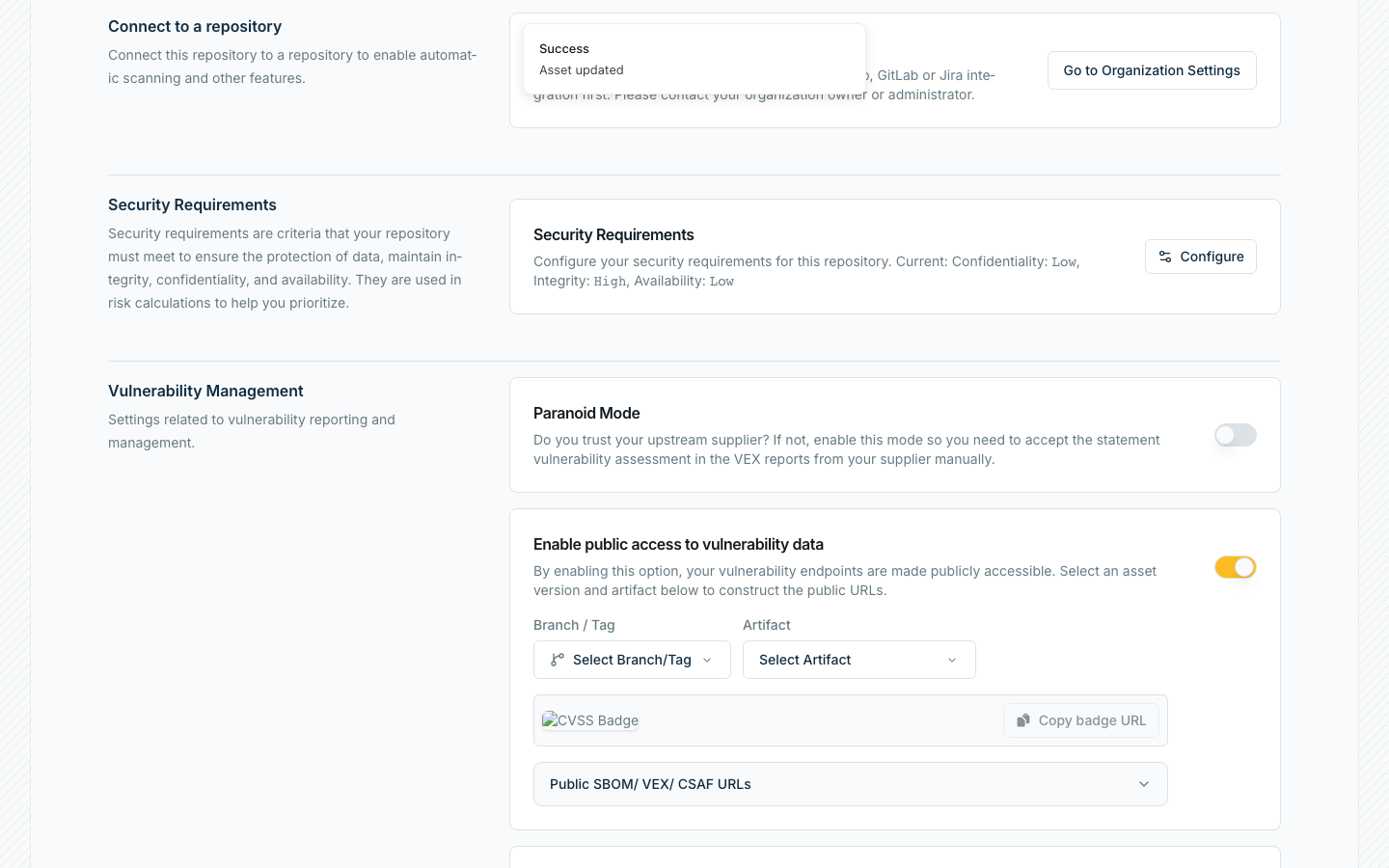
Task: Click the chevron arrow next to Select Branch/Tag
Action: (x=707, y=660)
